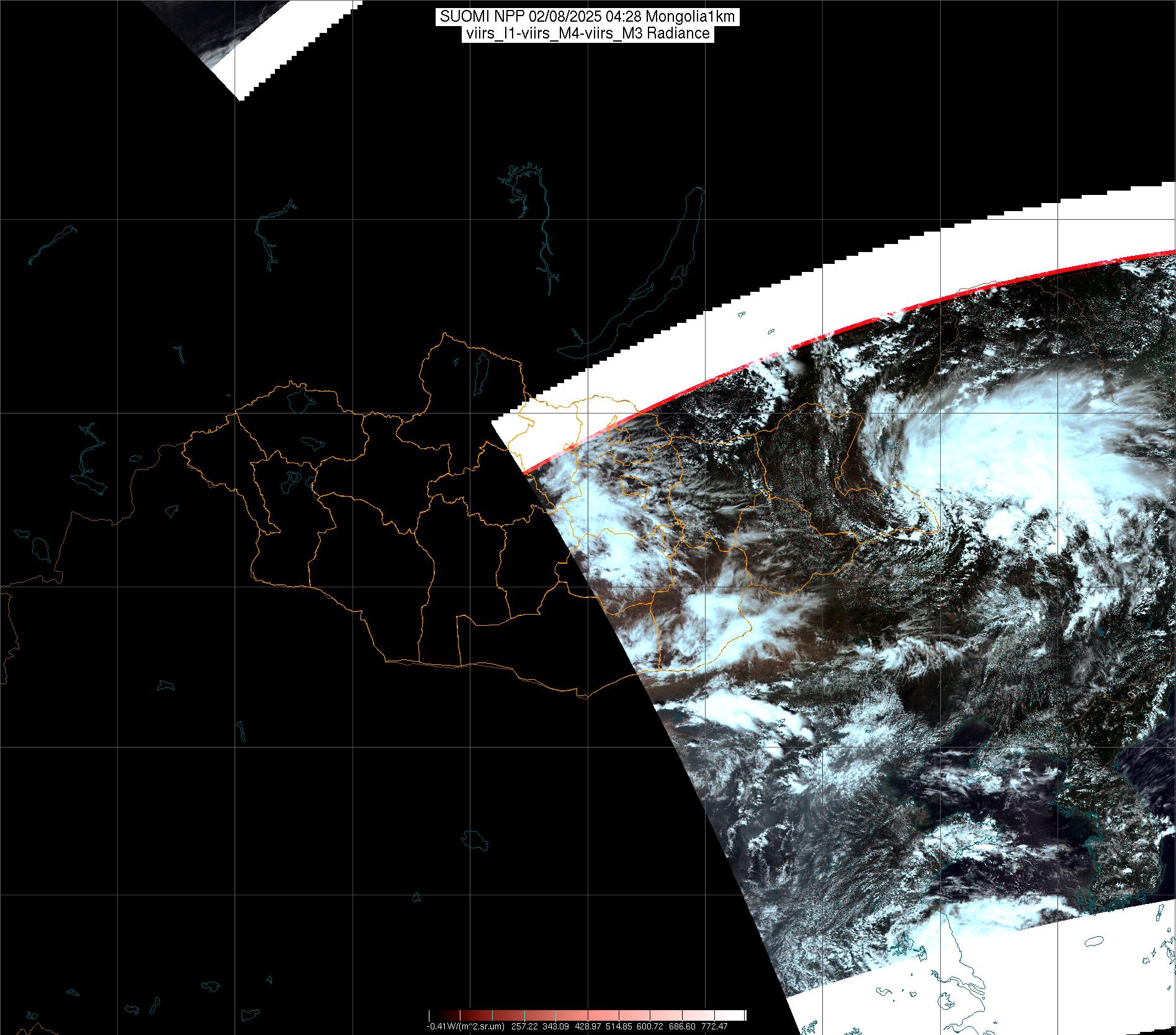Click the 772.47 value on color scale
This screenshot has height=1035, width=1176.
714,1026
